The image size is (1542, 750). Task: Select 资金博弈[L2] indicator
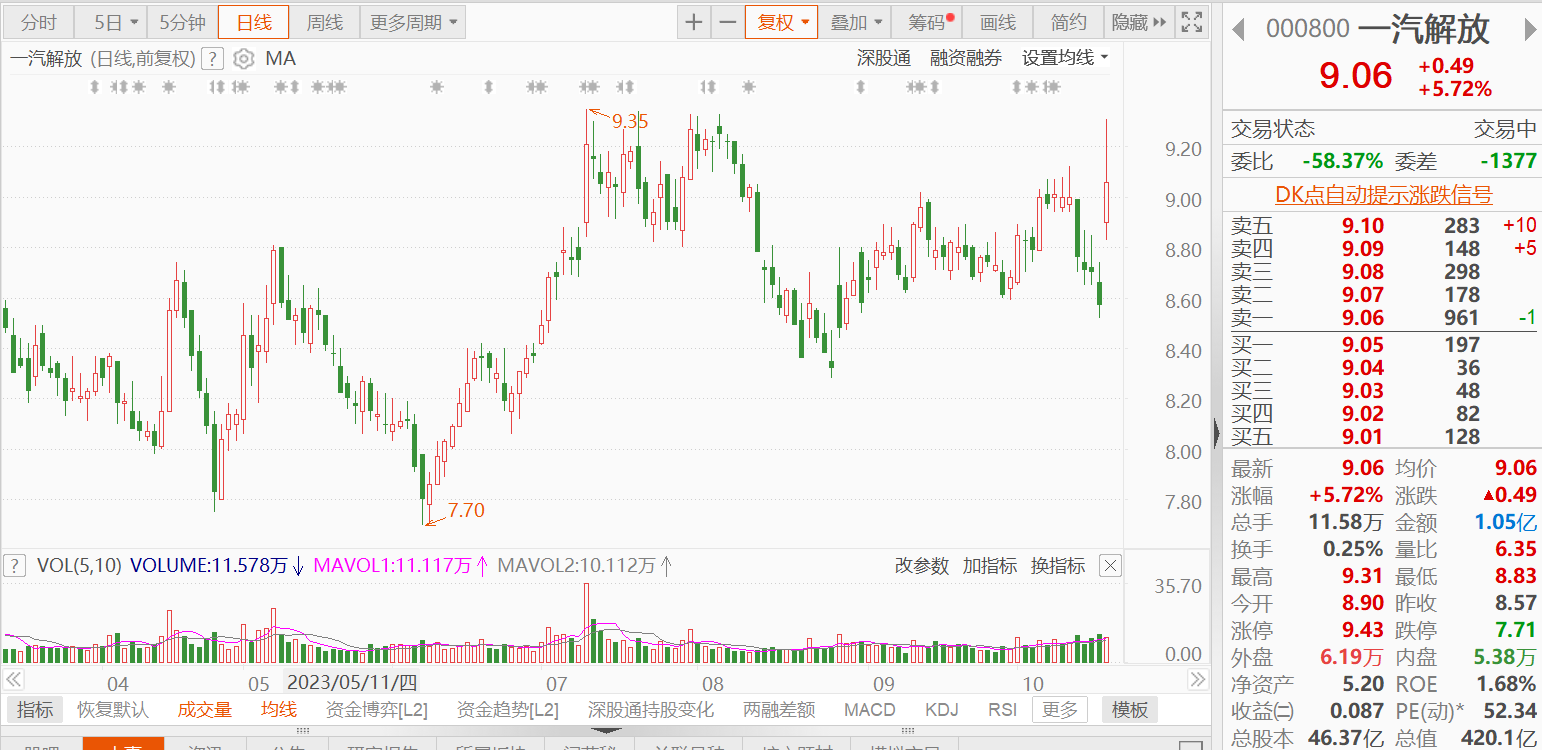377,710
